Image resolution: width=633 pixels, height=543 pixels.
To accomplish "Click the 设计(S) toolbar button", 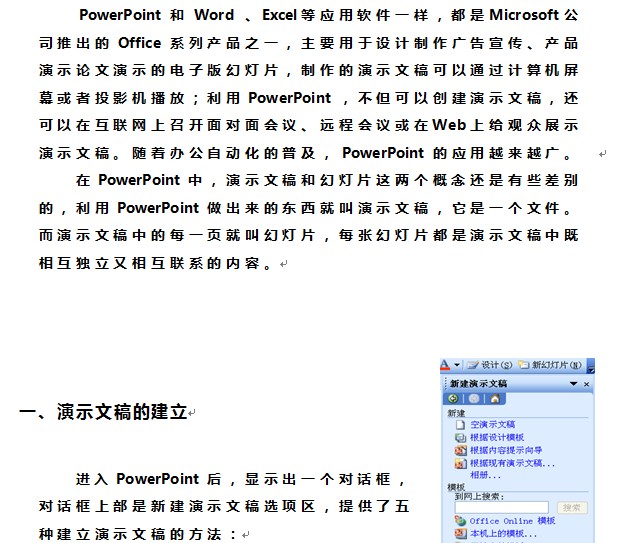I will (x=490, y=365).
